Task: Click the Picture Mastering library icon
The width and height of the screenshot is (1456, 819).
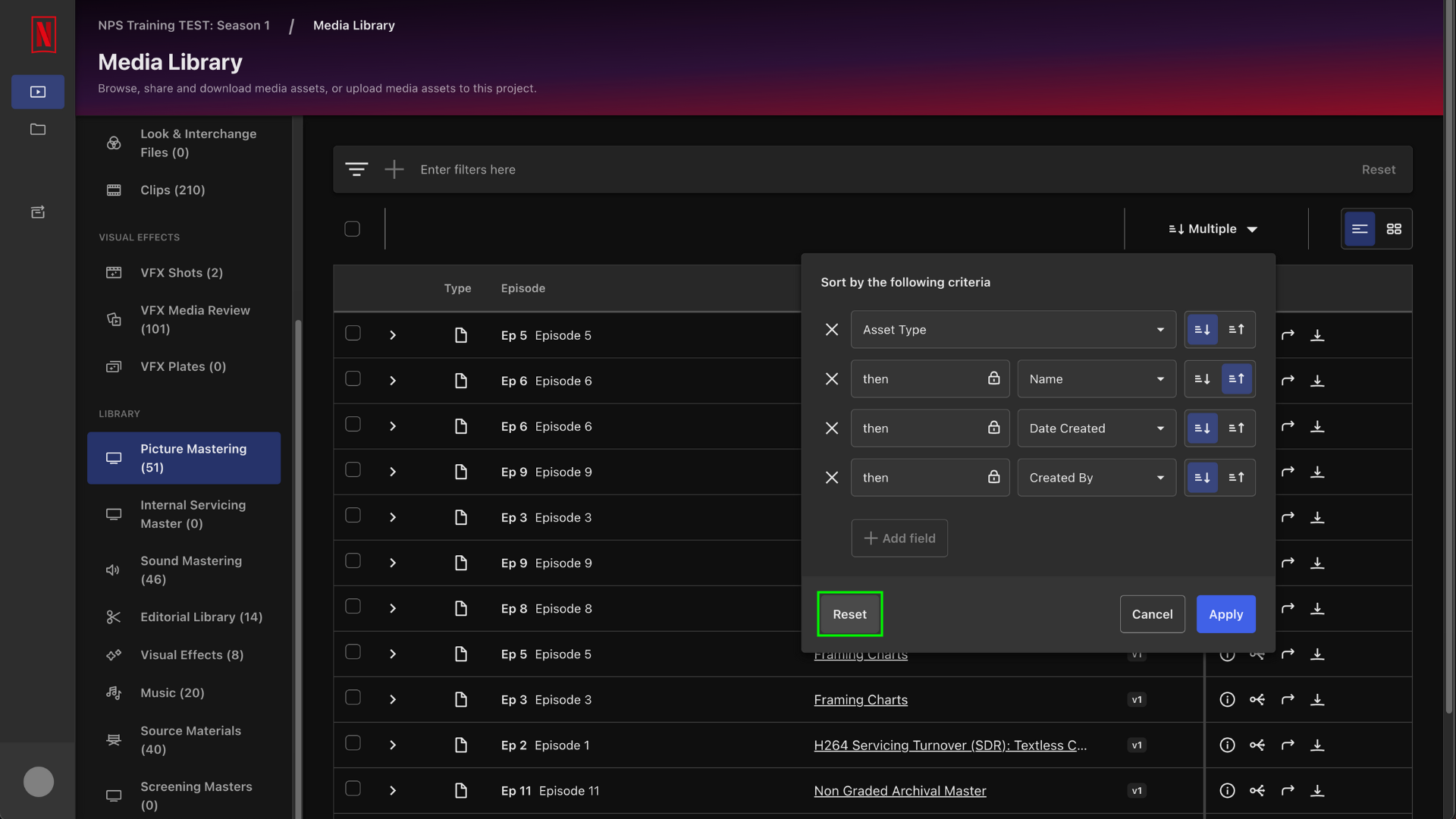Action: pos(114,457)
